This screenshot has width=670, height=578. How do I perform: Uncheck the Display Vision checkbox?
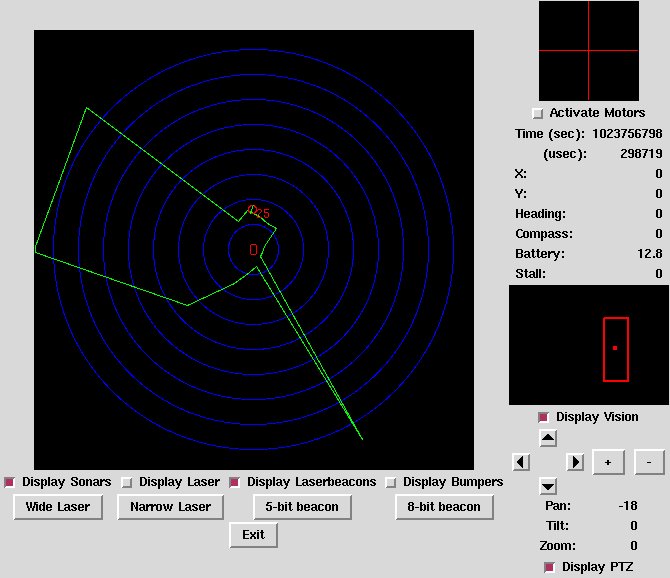tap(544, 417)
